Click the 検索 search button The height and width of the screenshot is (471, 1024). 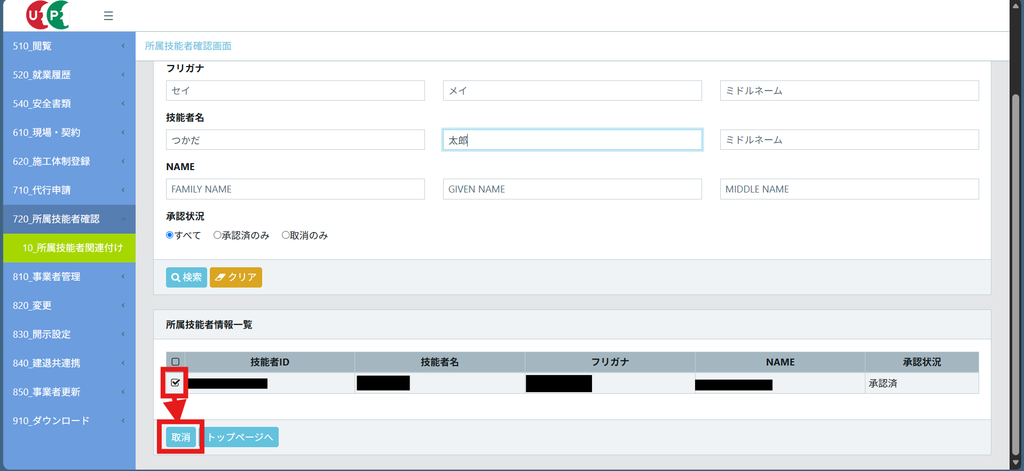click(x=186, y=277)
